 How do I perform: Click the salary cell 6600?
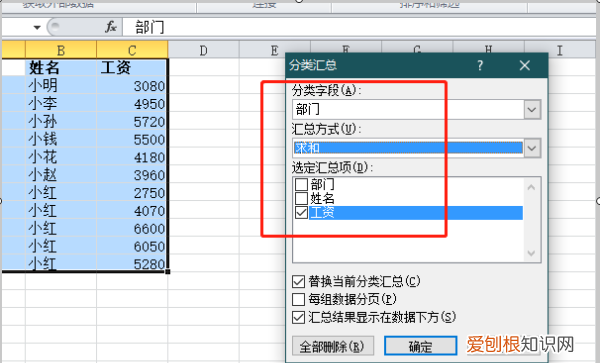132,228
